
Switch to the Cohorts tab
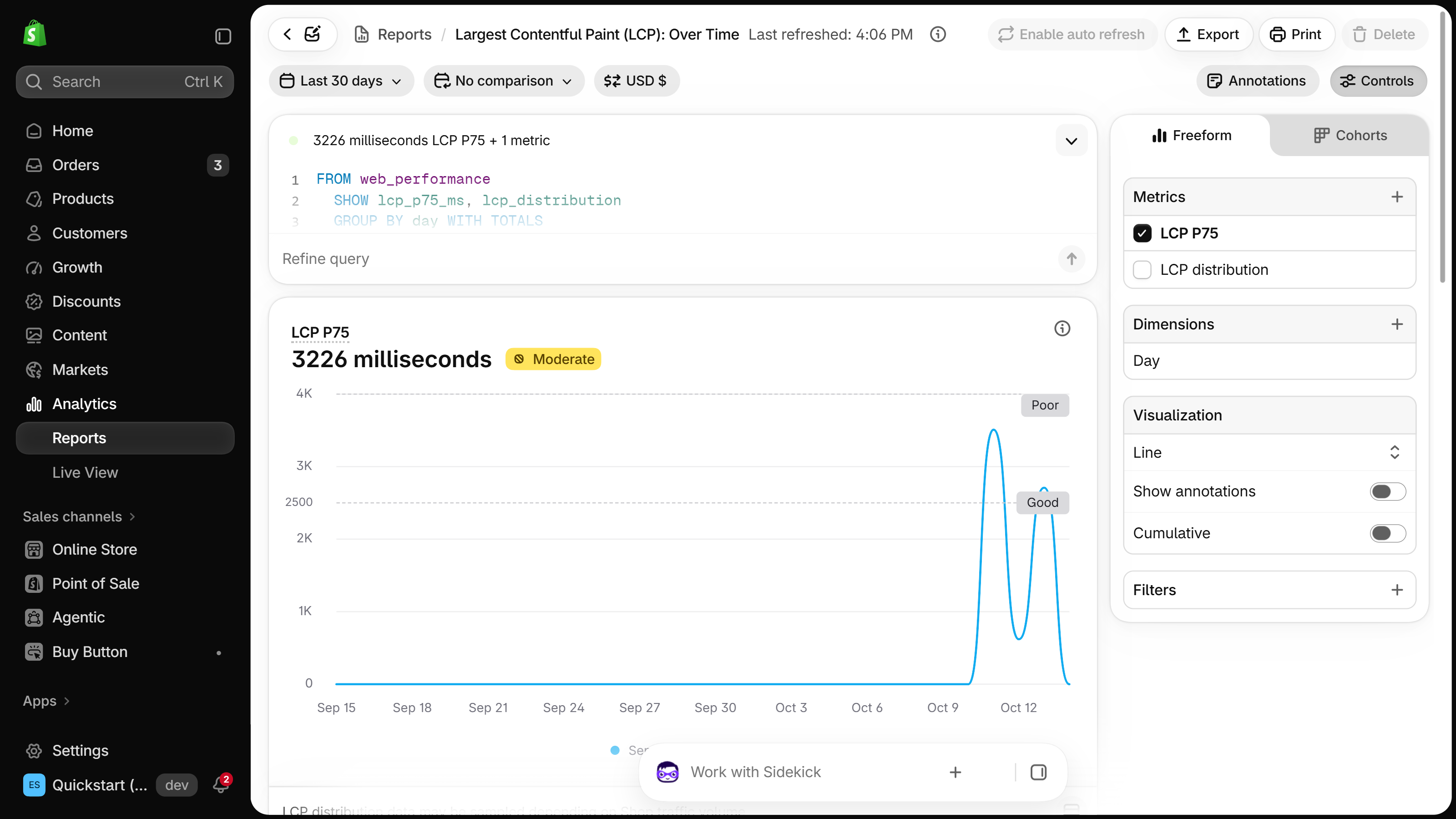(1350, 136)
